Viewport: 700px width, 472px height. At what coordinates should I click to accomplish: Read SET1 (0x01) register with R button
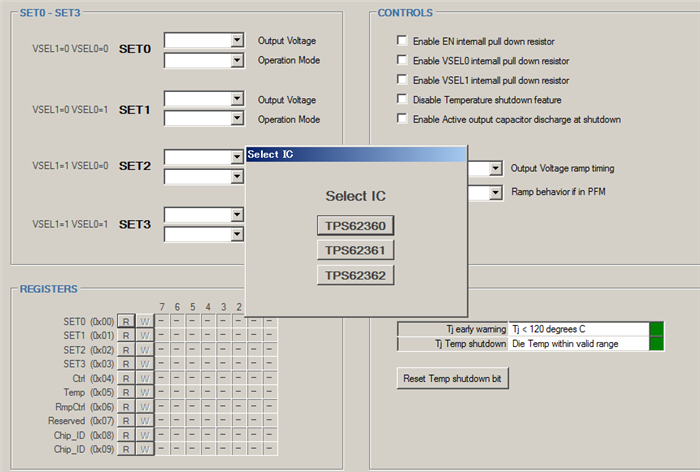pyautogui.click(x=126, y=335)
